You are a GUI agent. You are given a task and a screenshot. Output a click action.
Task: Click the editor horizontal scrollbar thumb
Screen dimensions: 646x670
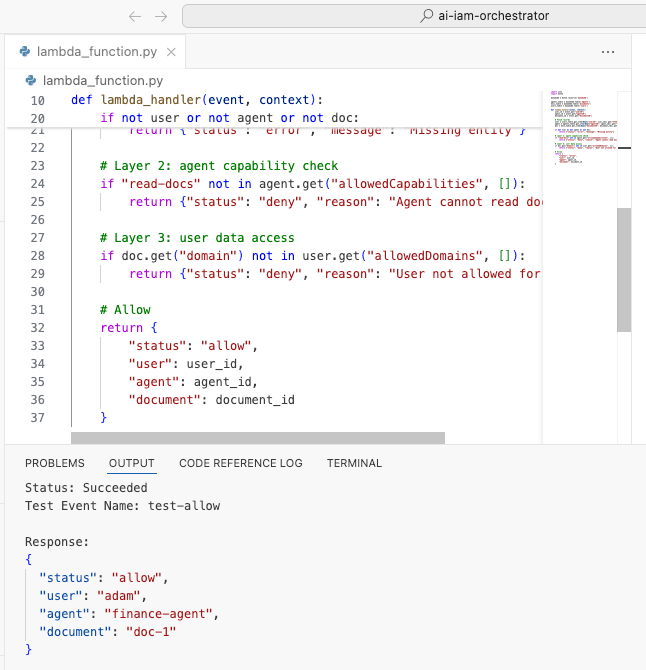coord(258,438)
